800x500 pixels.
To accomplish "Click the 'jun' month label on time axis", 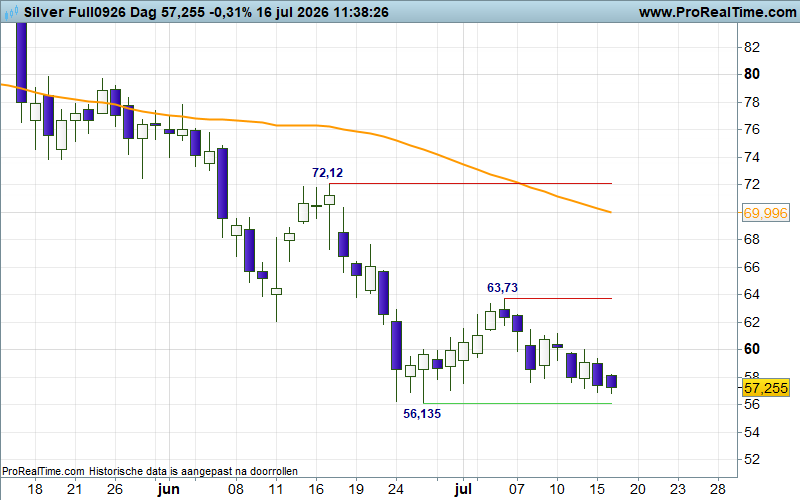I will [x=168, y=489].
